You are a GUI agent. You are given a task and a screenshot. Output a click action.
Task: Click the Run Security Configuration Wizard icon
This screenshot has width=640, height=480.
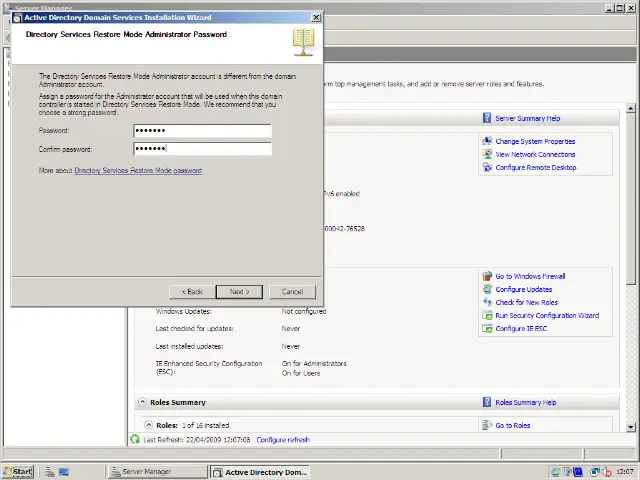pyautogui.click(x=487, y=316)
